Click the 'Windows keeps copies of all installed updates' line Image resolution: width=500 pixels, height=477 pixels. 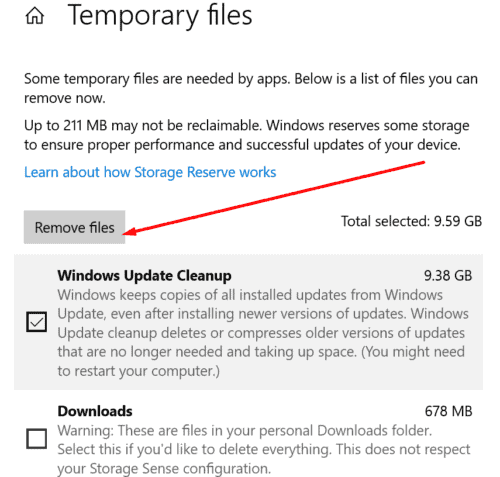tap(250, 295)
